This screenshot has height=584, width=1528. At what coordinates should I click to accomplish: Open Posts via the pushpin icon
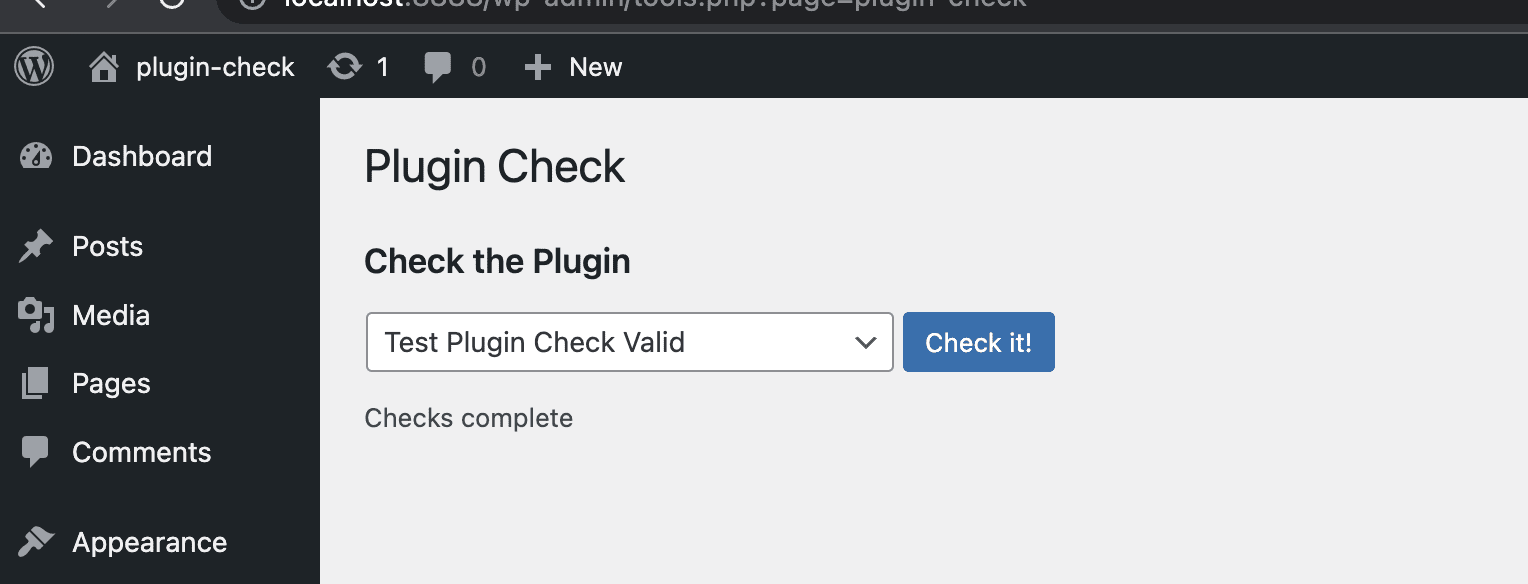click(x=33, y=246)
